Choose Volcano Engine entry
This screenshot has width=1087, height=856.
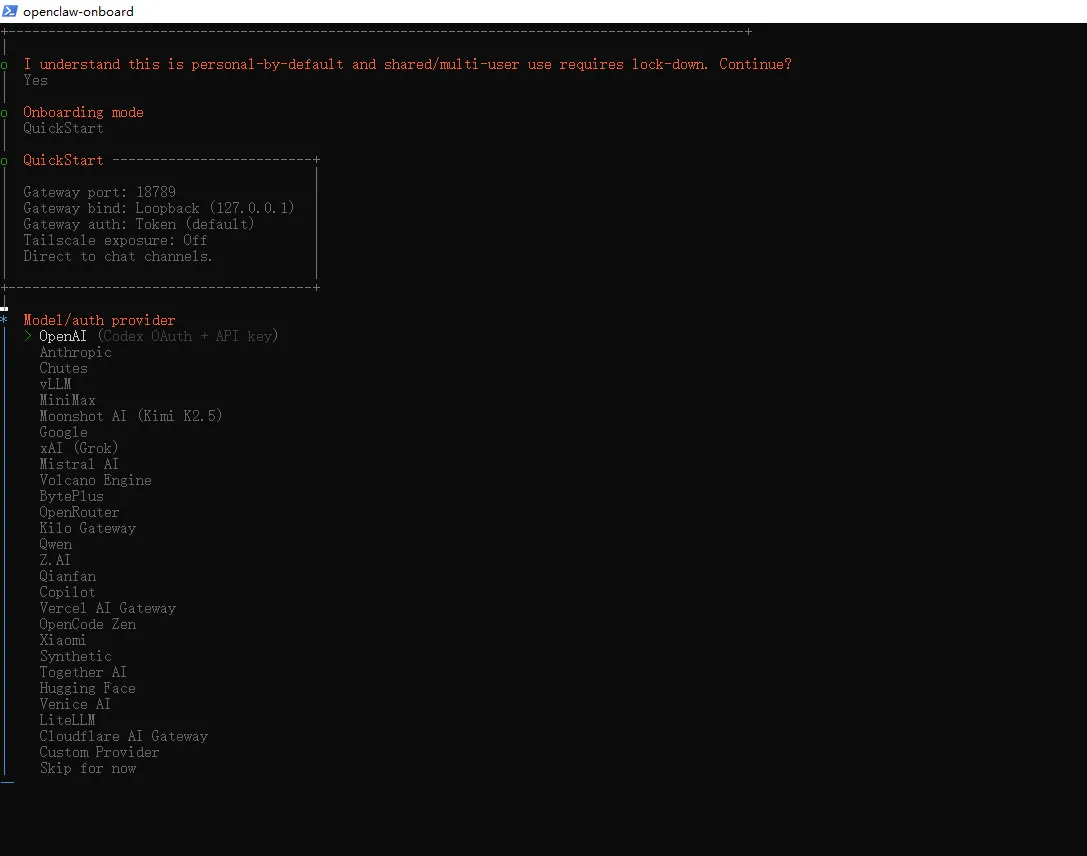click(95, 480)
